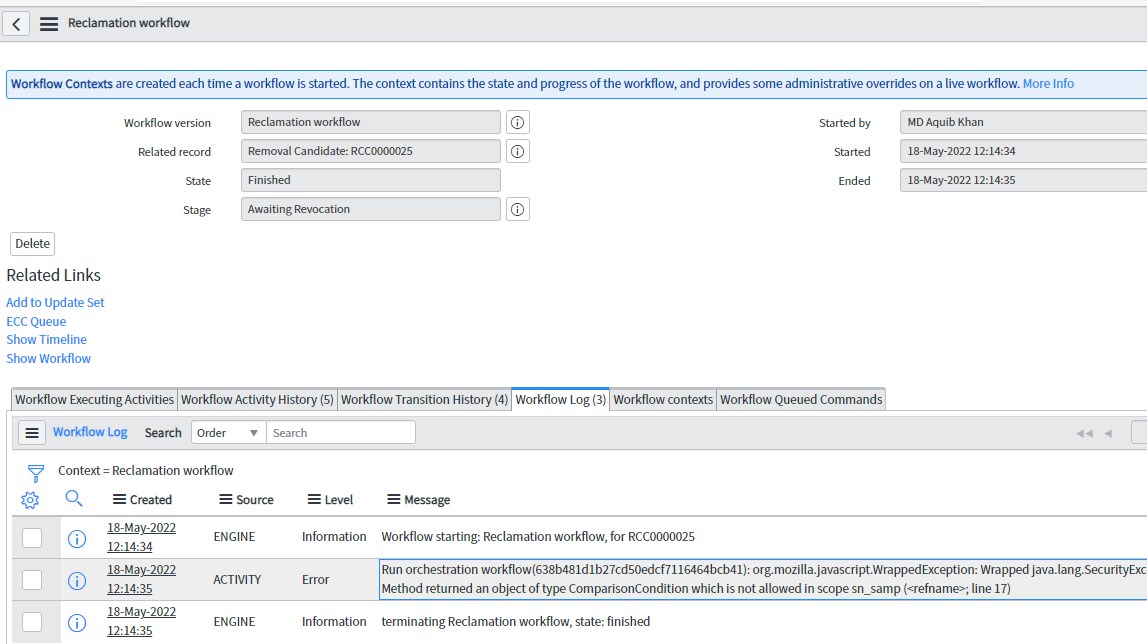Preview the Related record info icon
Screen dimensions: 1147x644
[517, 151]
